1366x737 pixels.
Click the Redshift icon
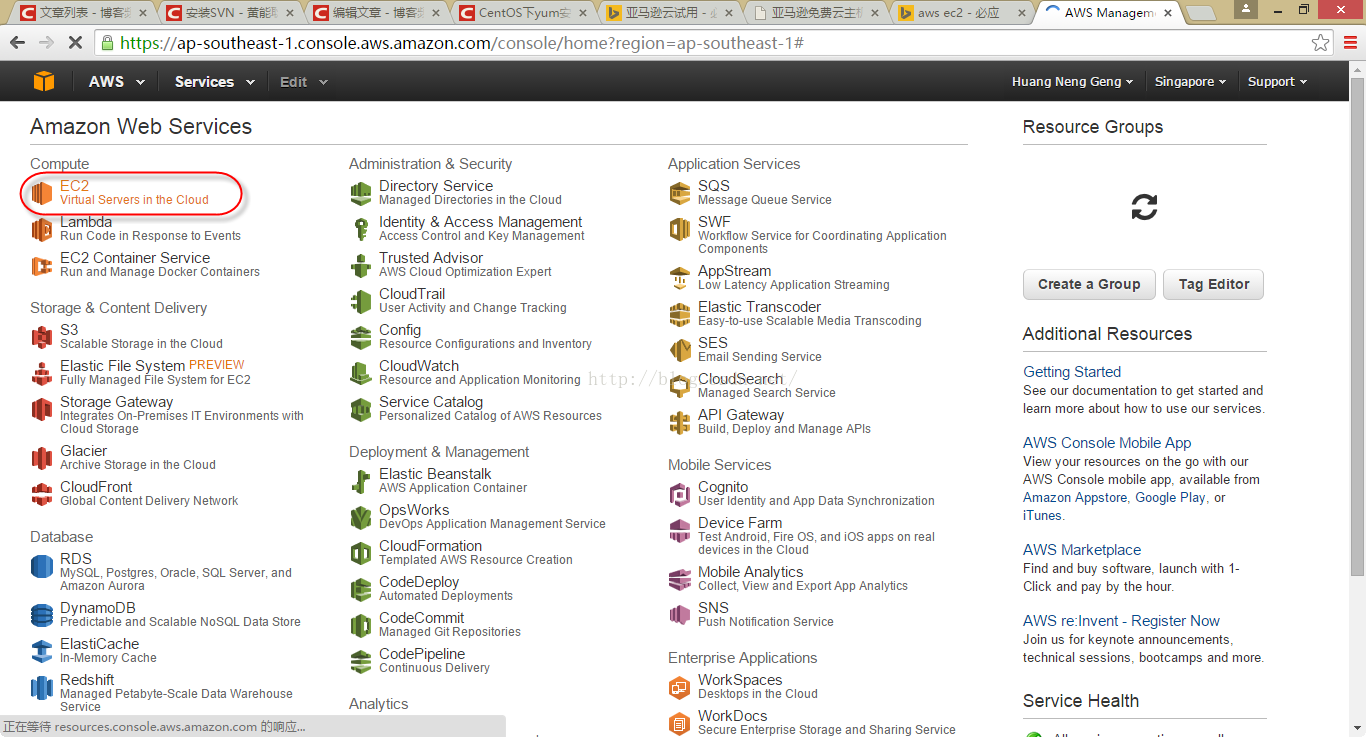(x=41, y=687)
